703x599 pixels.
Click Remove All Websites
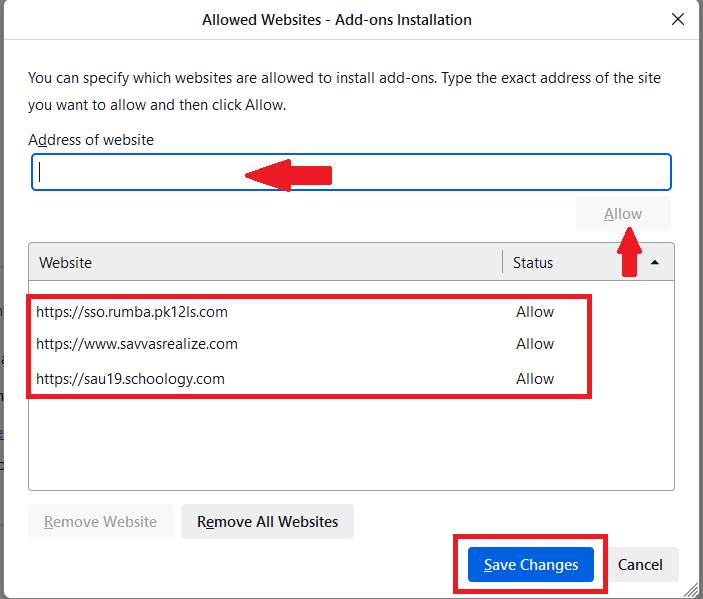coord(267,521)
